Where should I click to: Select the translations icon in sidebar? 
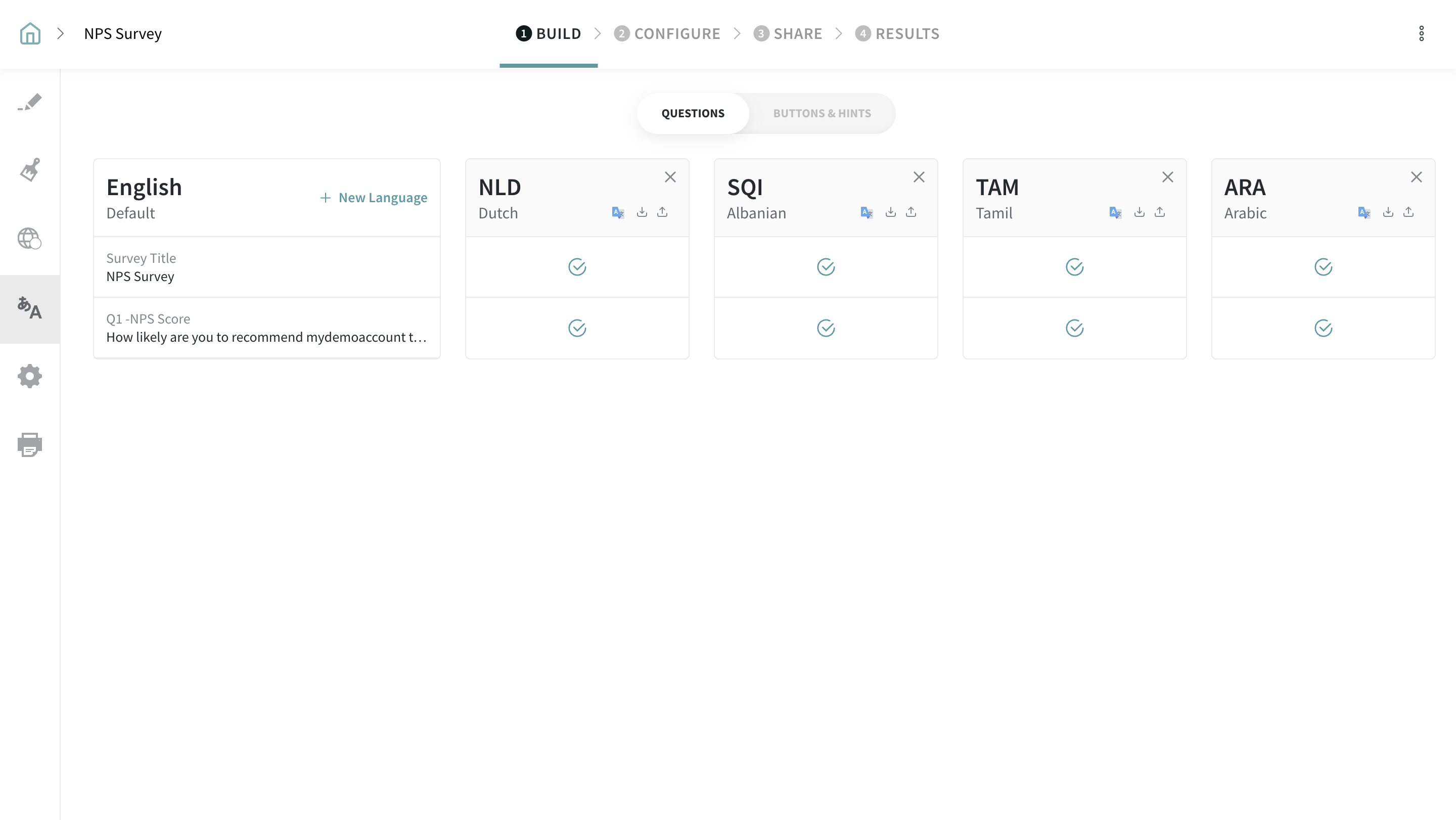click(29, 308)
